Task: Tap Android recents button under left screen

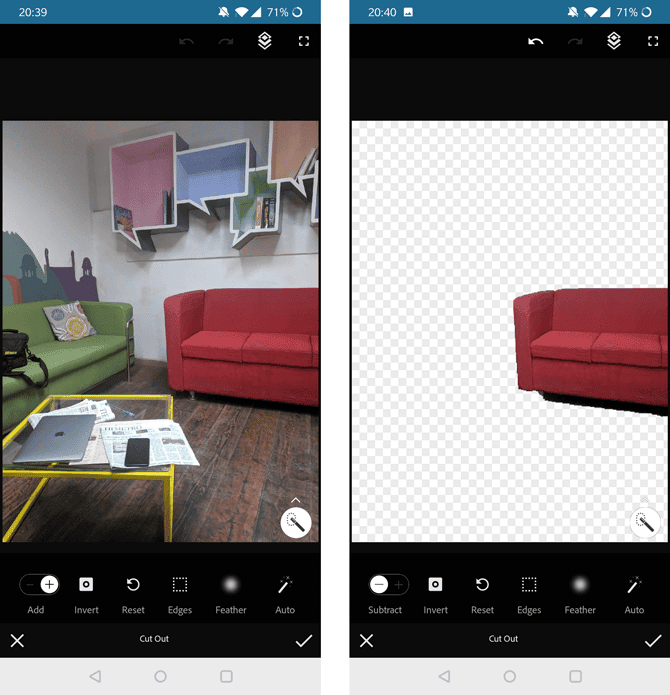Action: tap(226, 676)
